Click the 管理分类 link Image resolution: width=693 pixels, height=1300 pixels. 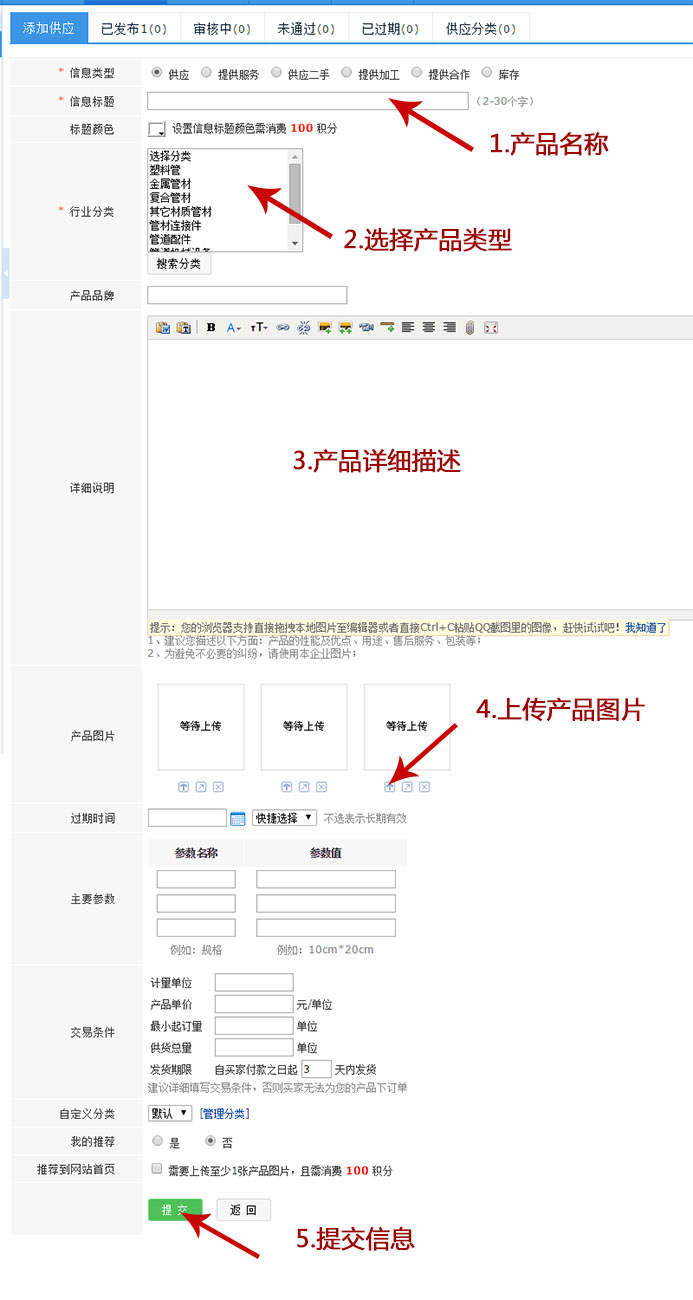point(224,1114)
